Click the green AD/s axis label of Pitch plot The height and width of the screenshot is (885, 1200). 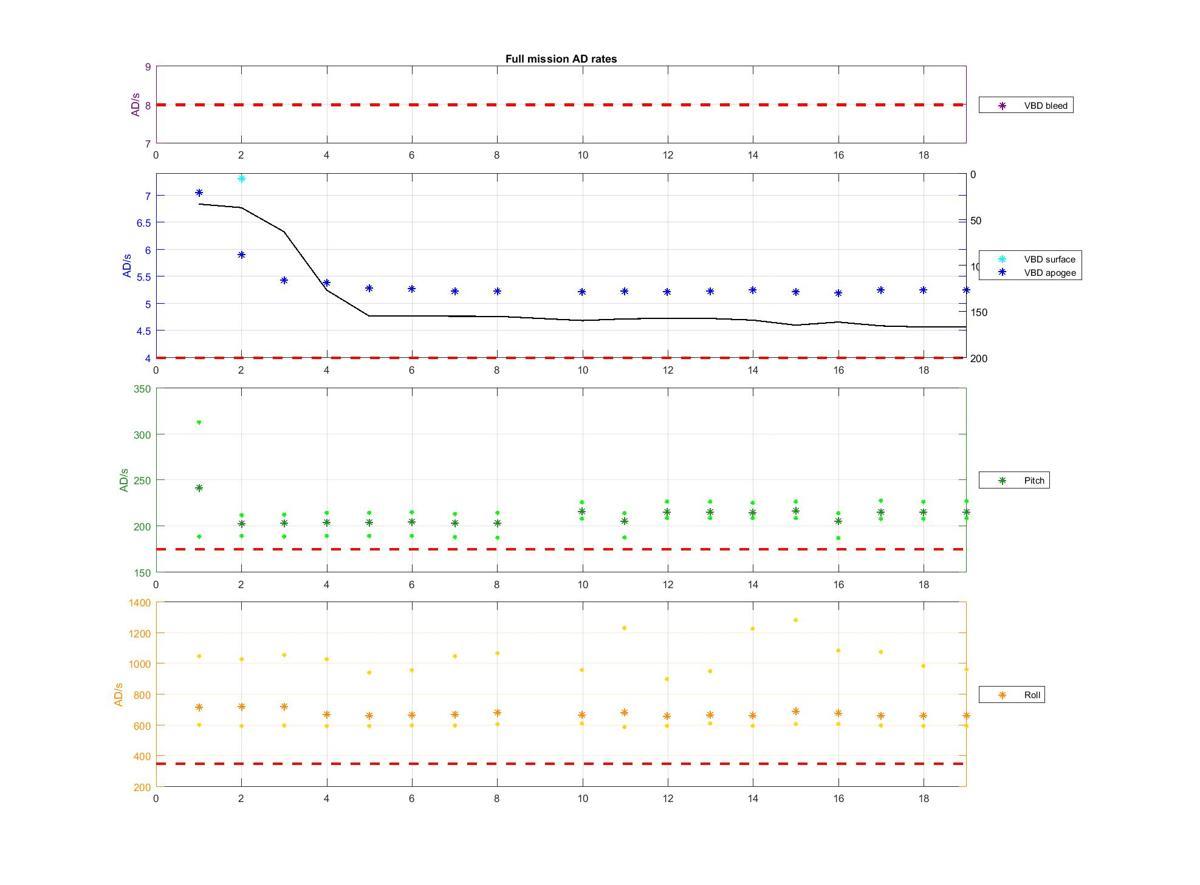pyautogui.click(x=124, y=480)
